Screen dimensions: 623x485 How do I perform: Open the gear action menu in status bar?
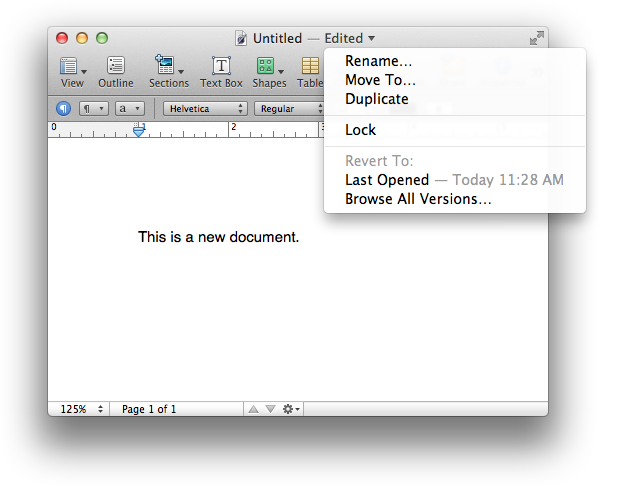[291, 409]
